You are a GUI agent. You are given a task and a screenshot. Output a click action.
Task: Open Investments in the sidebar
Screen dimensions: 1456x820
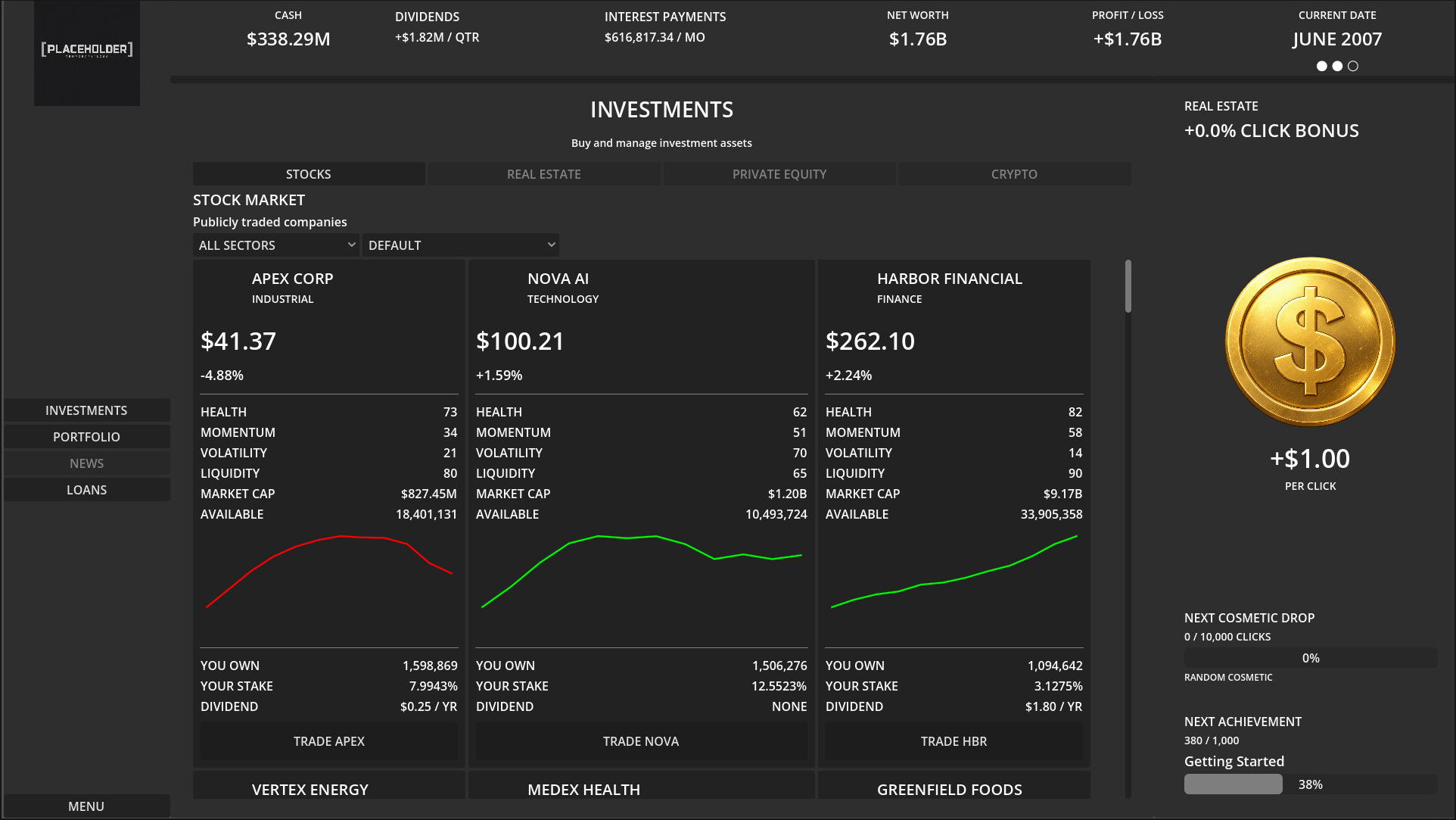[x=86, y=410]
